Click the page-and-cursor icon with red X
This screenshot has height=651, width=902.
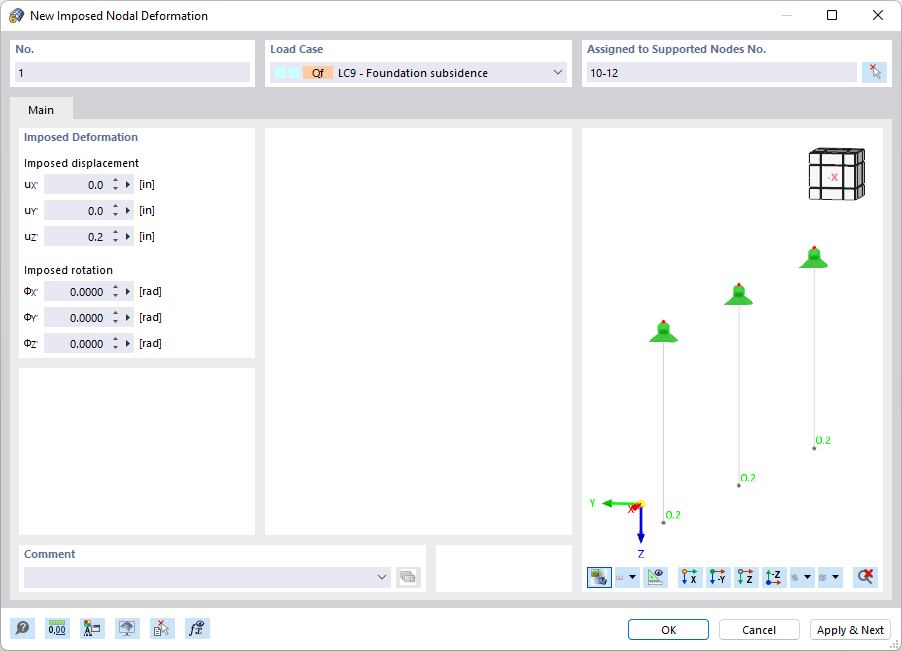[162, 629]
